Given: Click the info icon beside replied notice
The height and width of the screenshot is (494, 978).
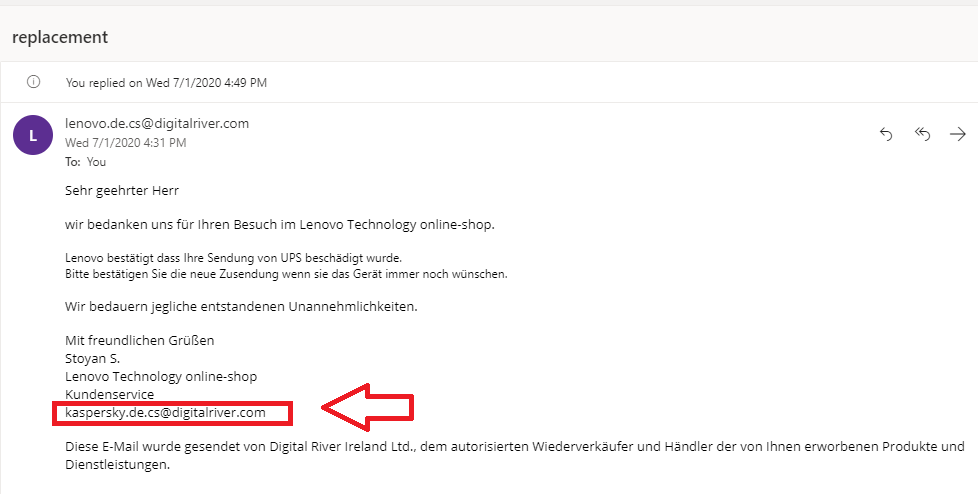Looking at the screenshot, I should [x=34, y=82].
